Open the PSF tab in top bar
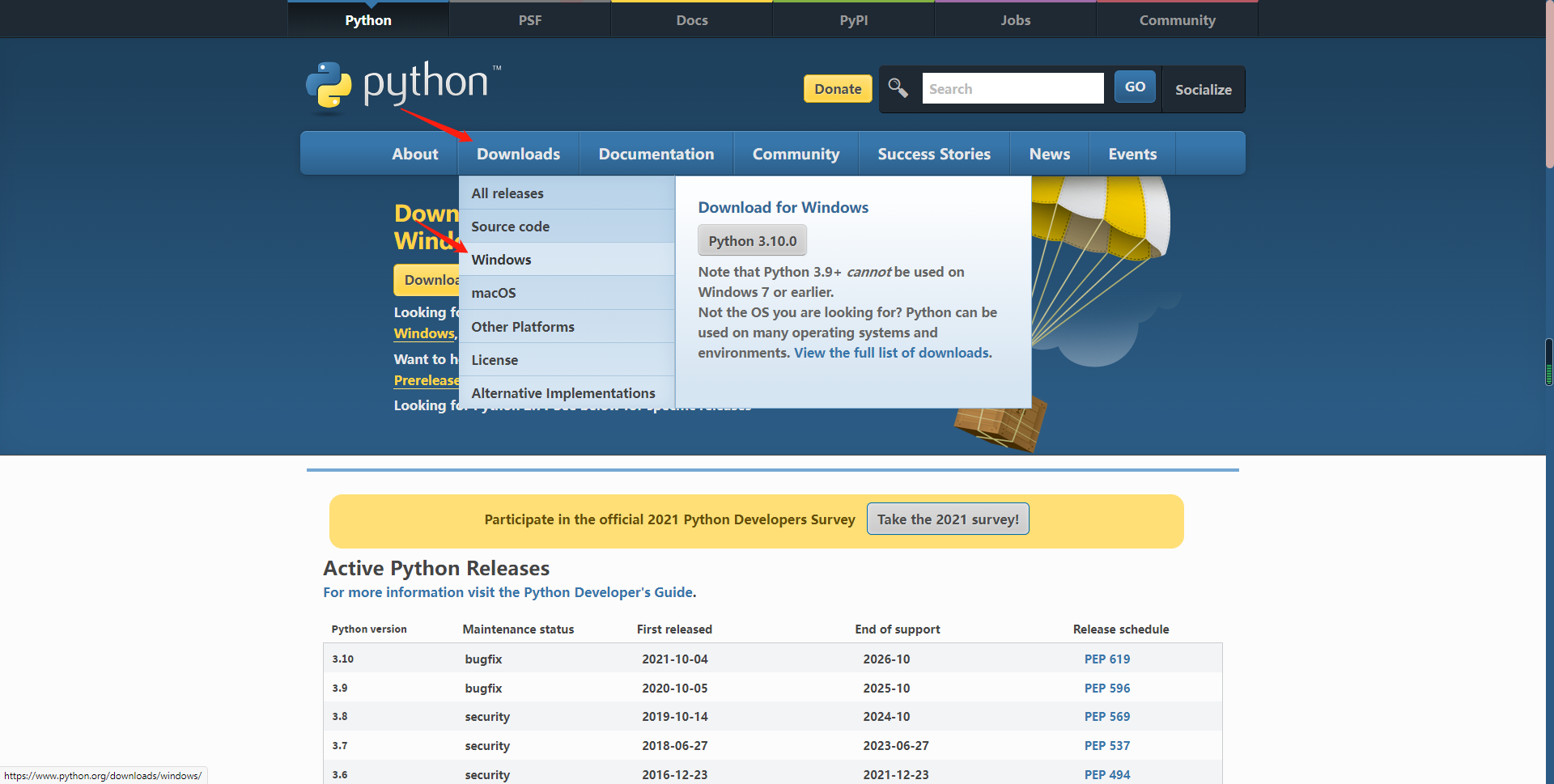Viewport: 1554px width, 784px height. tap(530, 20)
